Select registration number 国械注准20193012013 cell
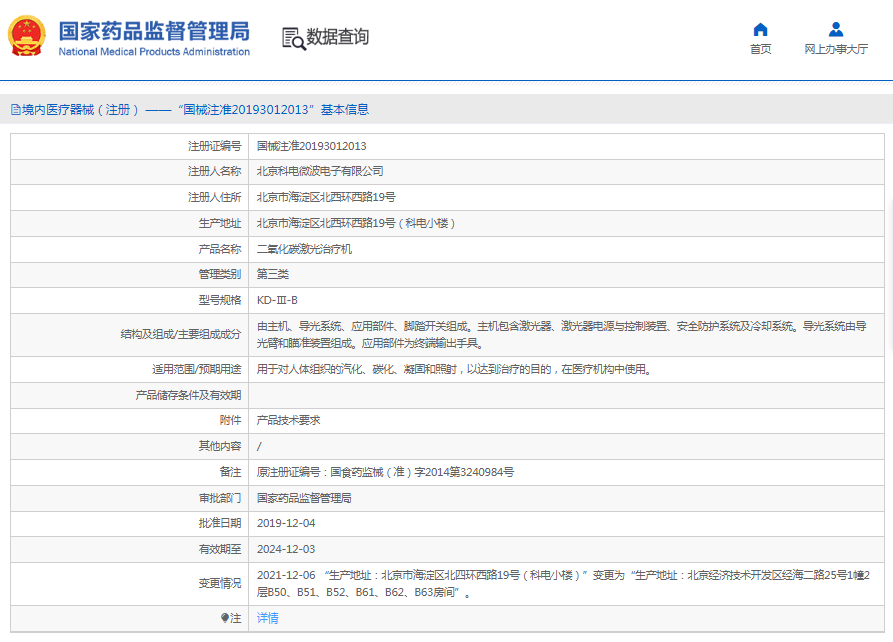The height and width of the screenshot is (642, 893). click(x=312, y=146)
